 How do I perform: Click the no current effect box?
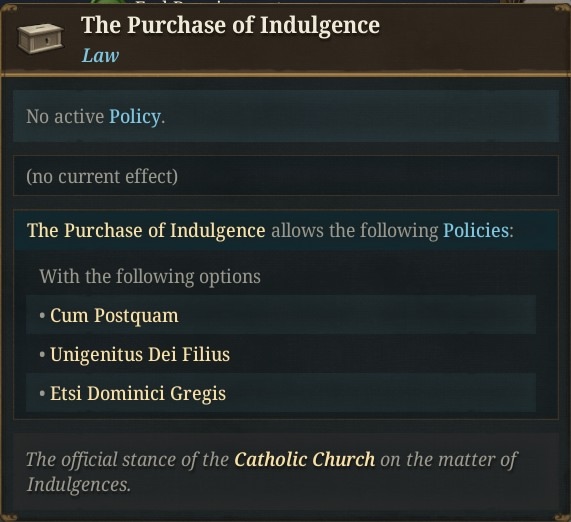coord(286,176)
